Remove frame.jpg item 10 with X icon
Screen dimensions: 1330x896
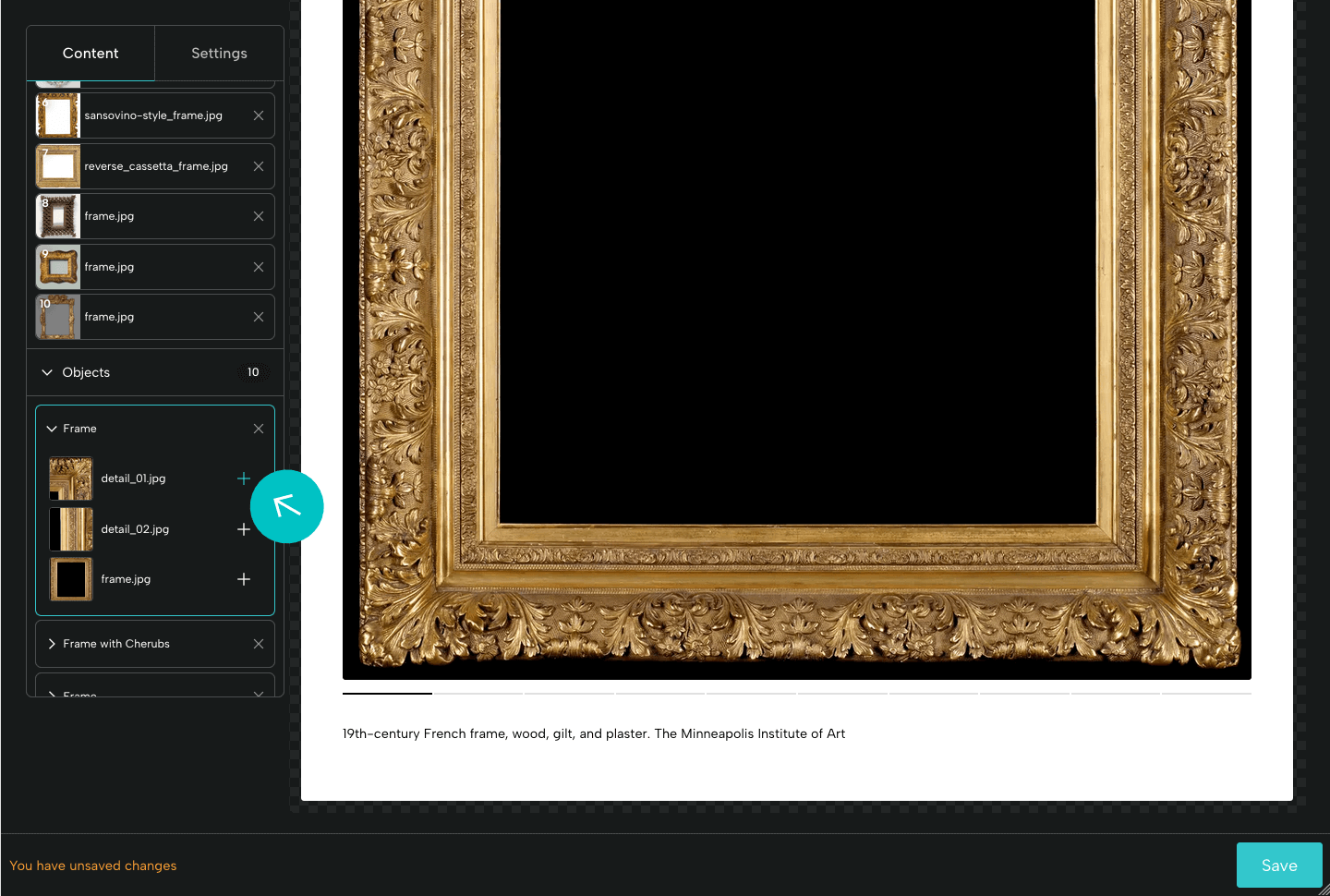coord(259,316)
